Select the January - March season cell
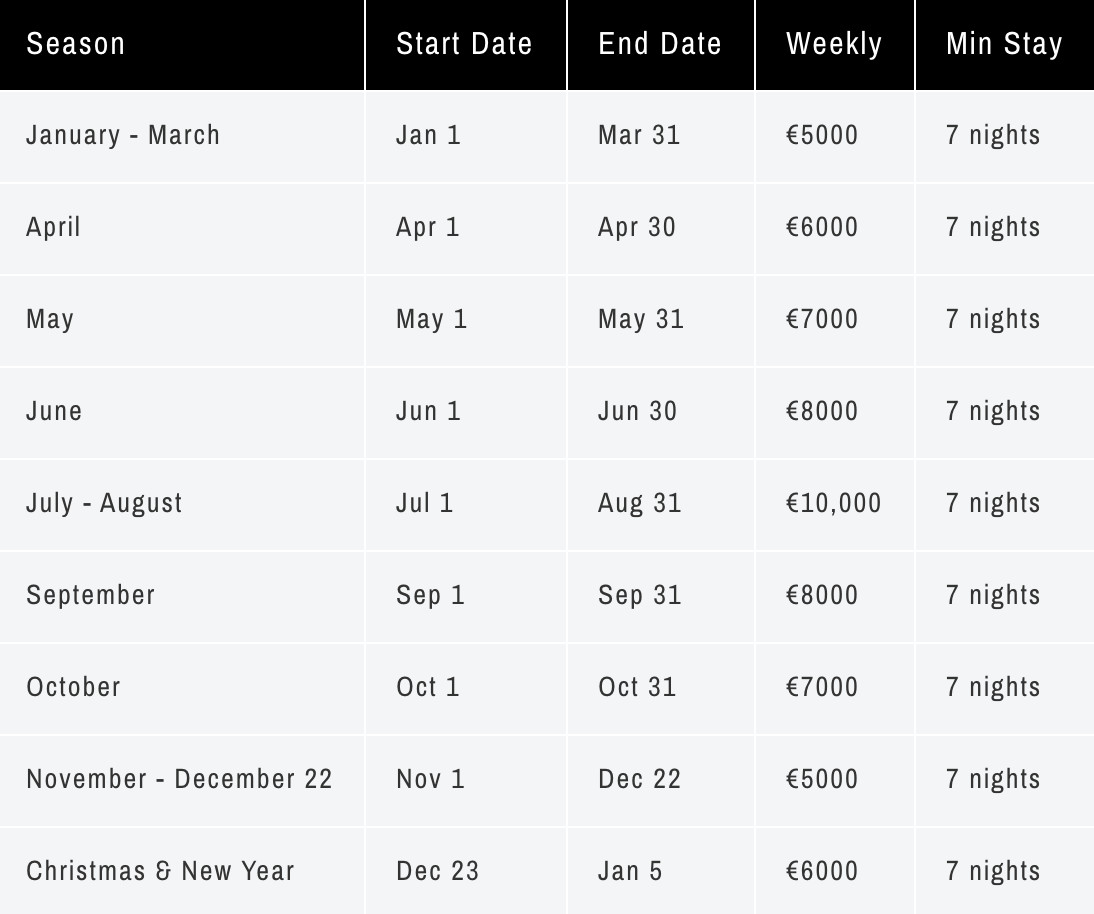1094x914 pixels. click(123, 135)
